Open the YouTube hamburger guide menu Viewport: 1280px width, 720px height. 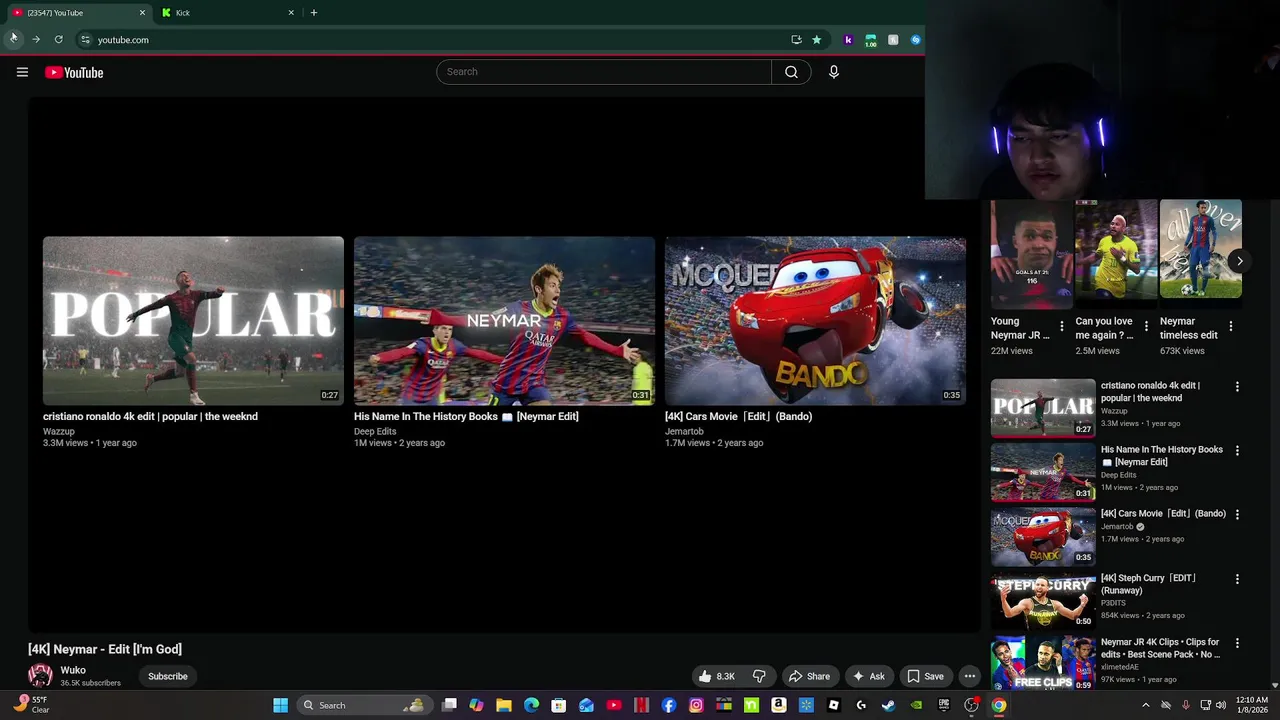coord(22,72)
